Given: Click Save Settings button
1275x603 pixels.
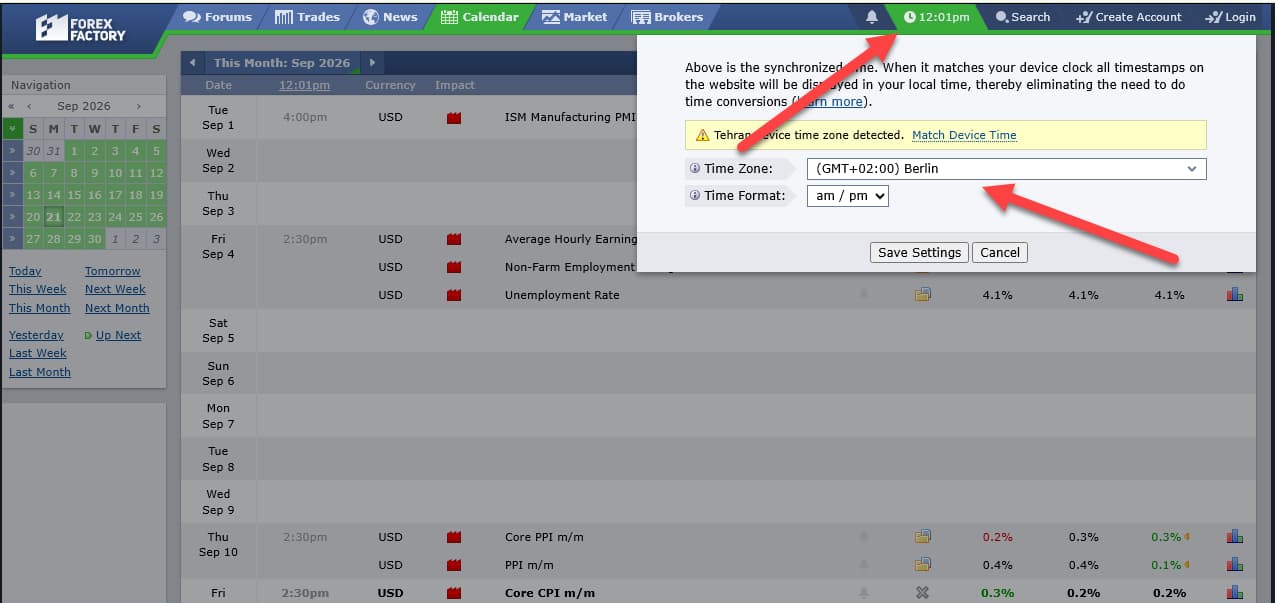Looking at the screenshot, I should 919,252.
